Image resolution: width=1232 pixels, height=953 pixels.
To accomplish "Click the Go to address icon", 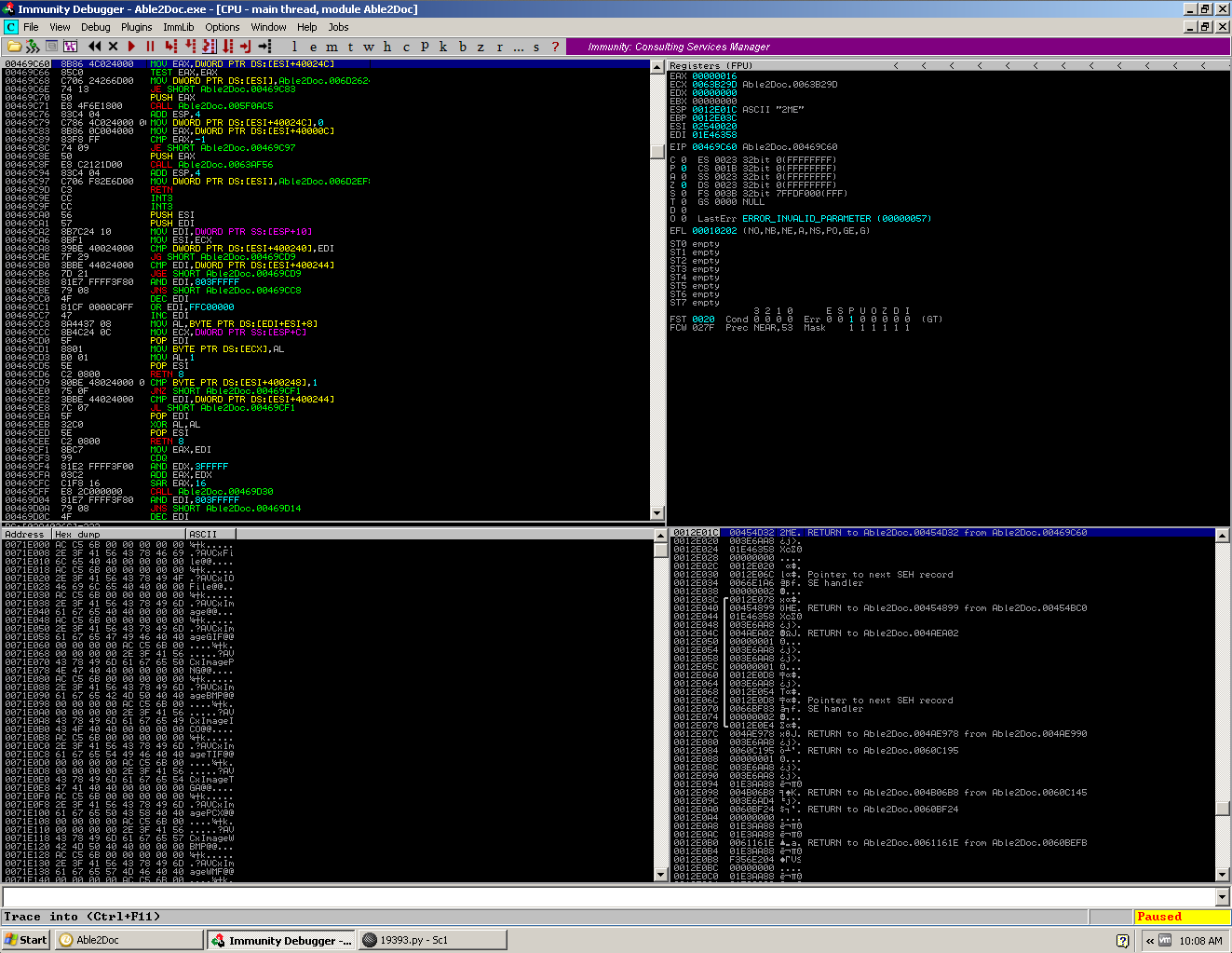I will [x=264, y=46].
